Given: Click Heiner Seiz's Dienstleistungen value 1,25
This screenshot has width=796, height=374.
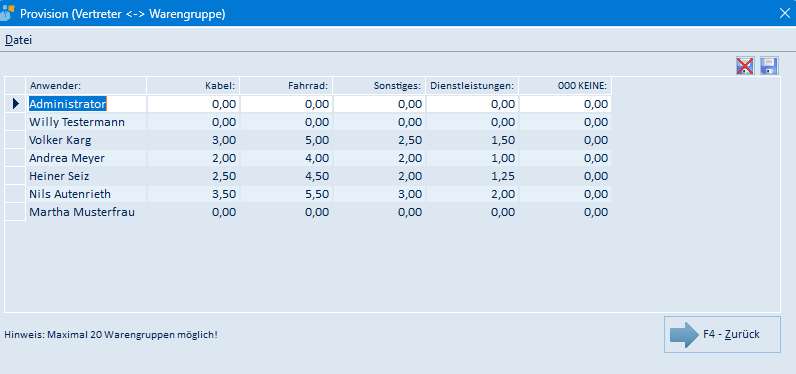Looking at the screenshot, I should pyautogui.click(x=472, y=176).
